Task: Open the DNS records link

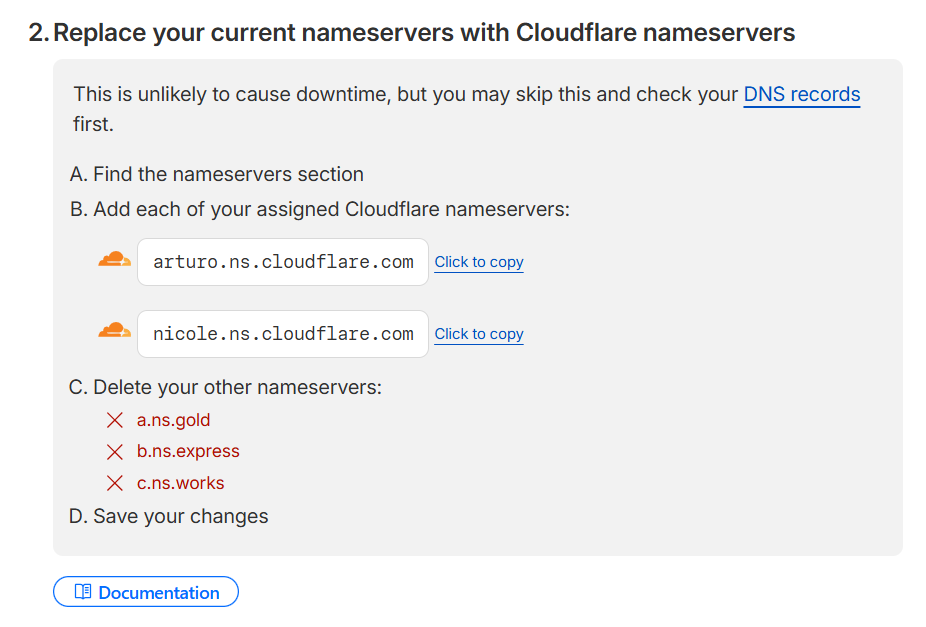Action: click(x=801, y=95)
